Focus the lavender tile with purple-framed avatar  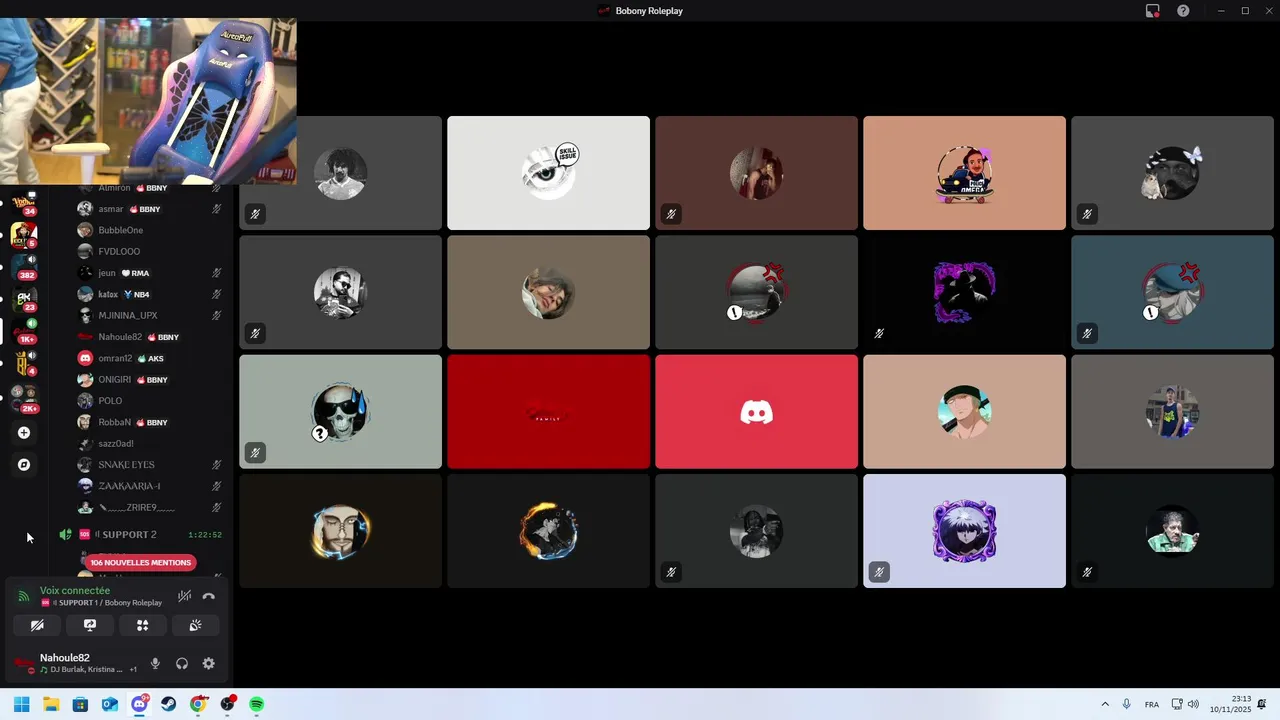(964, 531)
